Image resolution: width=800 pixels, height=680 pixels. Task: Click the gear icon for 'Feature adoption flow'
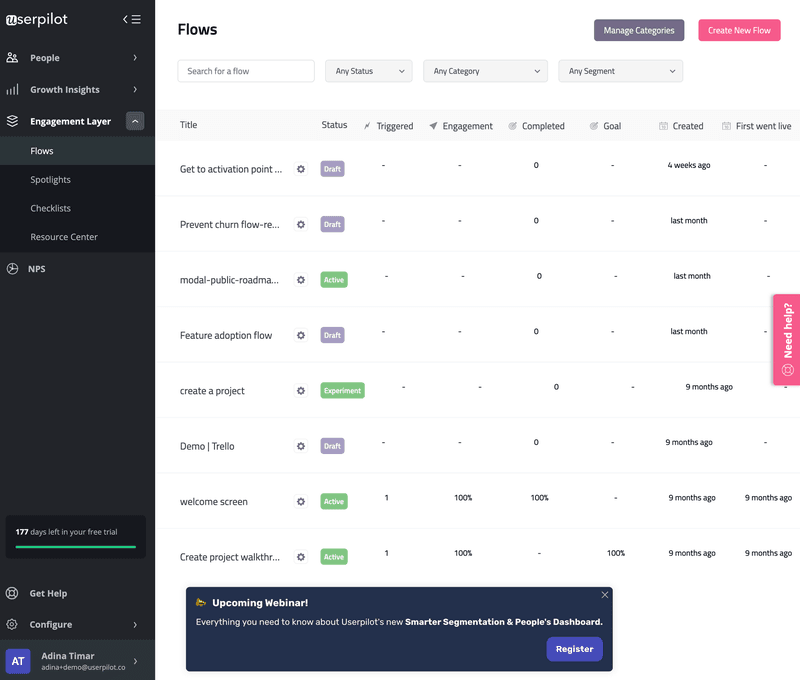click(x=301, y=335)
